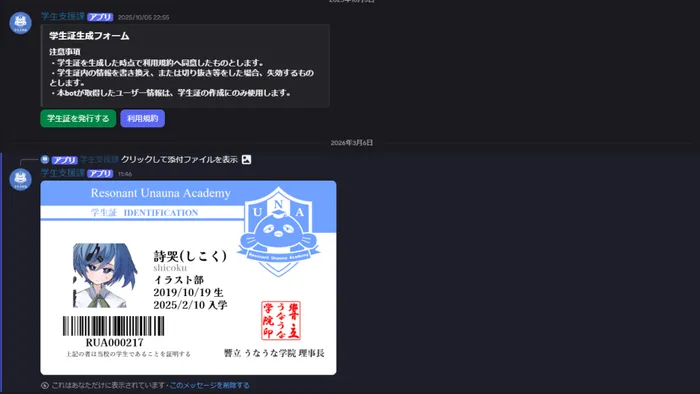Click the 学生支援課 name in the reply preview
Screen dimensions: 700x394
pos(99,159)
